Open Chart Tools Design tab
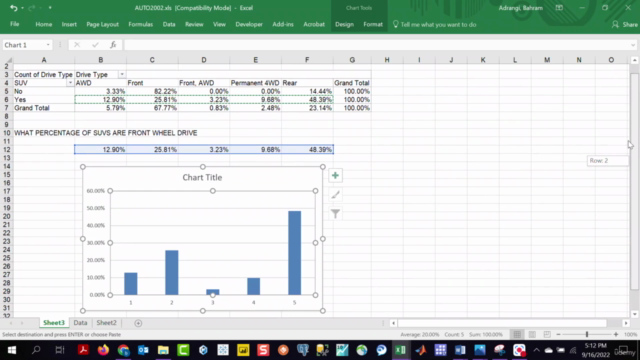Image resolution: width=640 pixels, height=360 pixels. 344,24
